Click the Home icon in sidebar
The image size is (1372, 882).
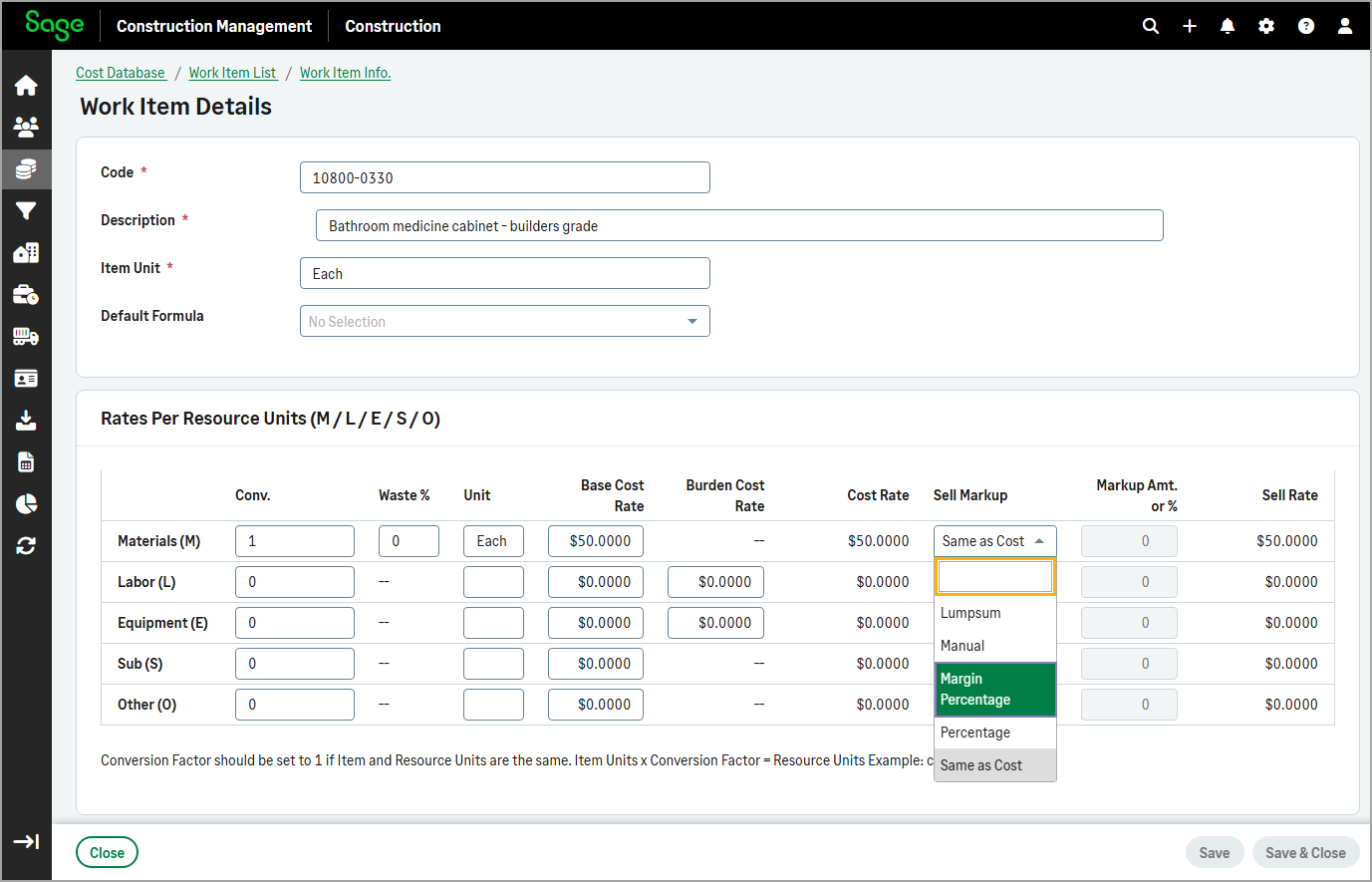tap(26, 86)
